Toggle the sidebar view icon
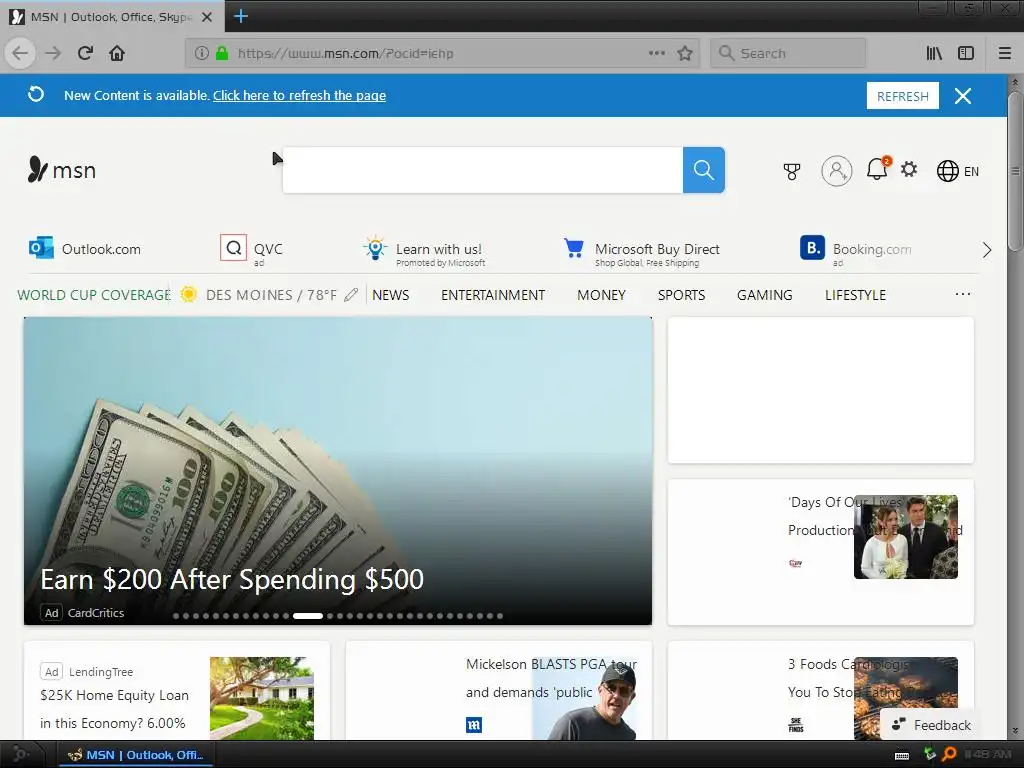The image size is (1024, 768). (966, 53)
